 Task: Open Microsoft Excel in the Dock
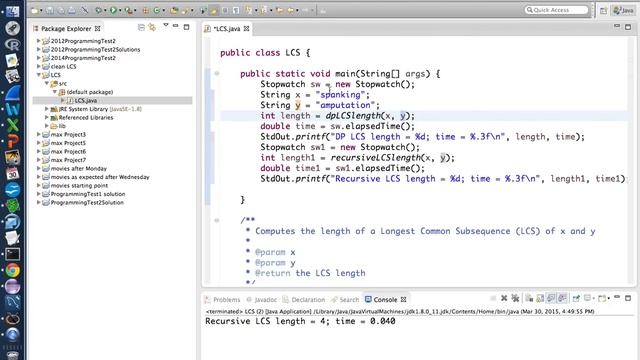point(12,125)
